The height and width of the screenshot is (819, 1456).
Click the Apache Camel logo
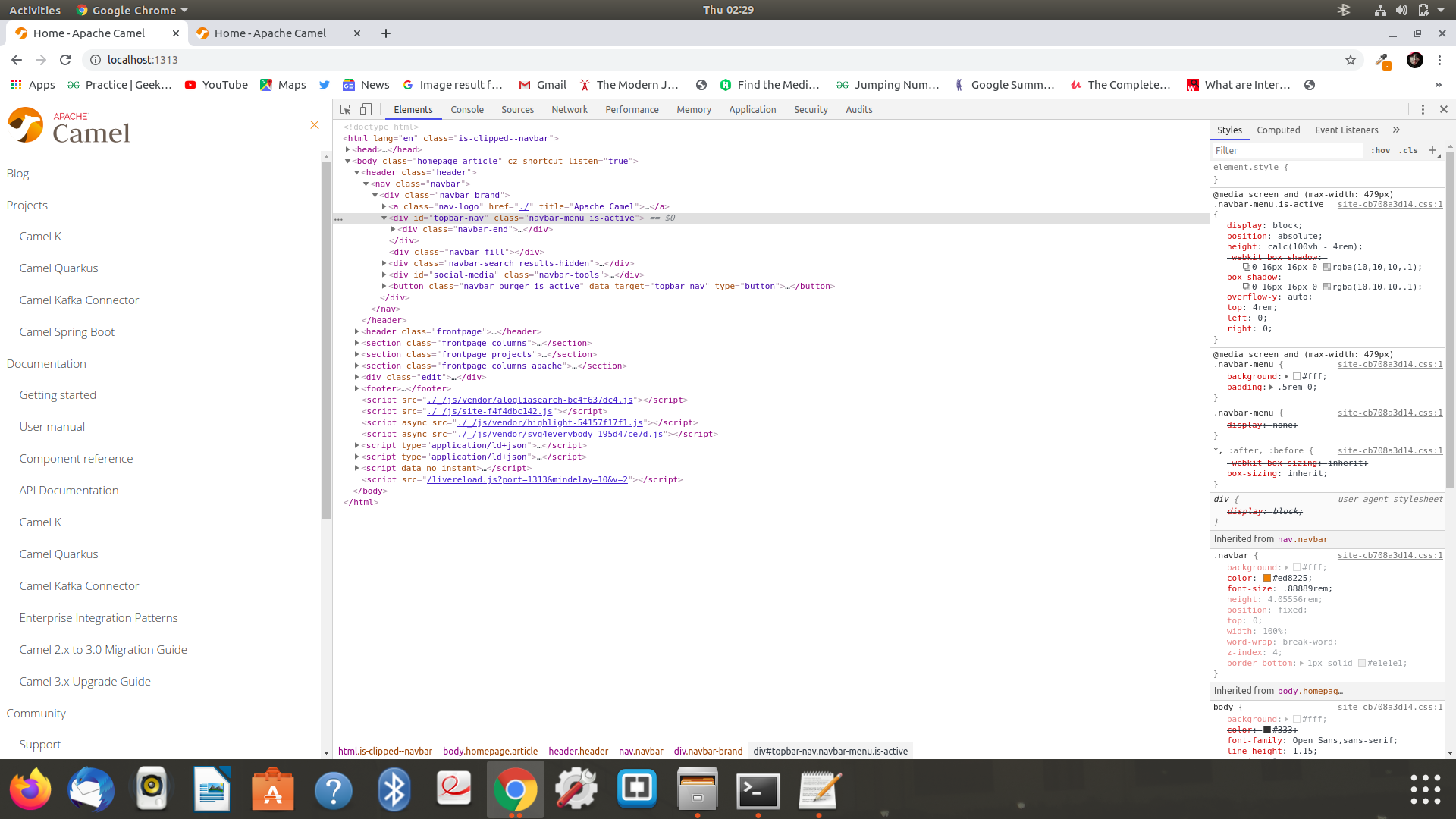[x=69, y=125]
